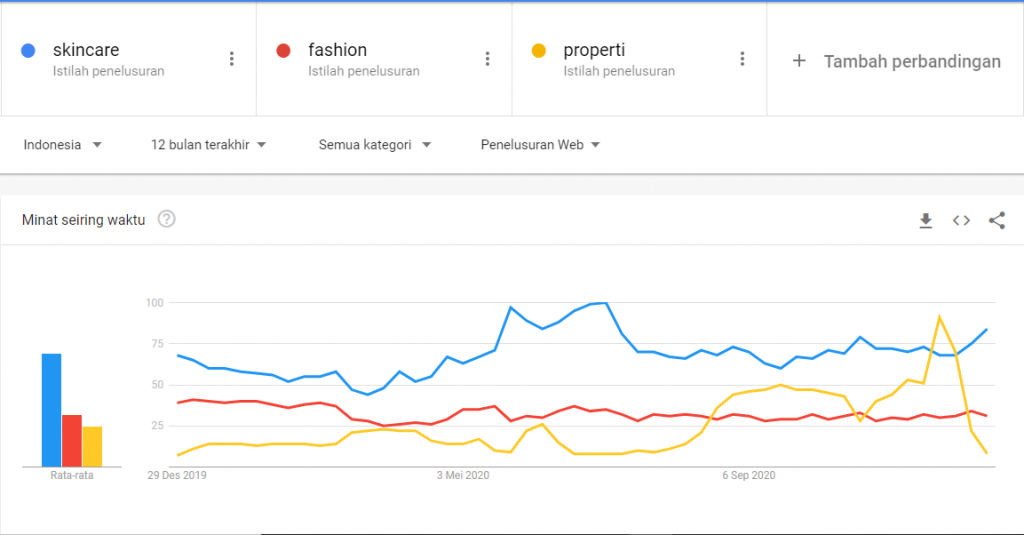Open the fashion term three-dot menu
The image size is (1024, 535).
[487, 59]
